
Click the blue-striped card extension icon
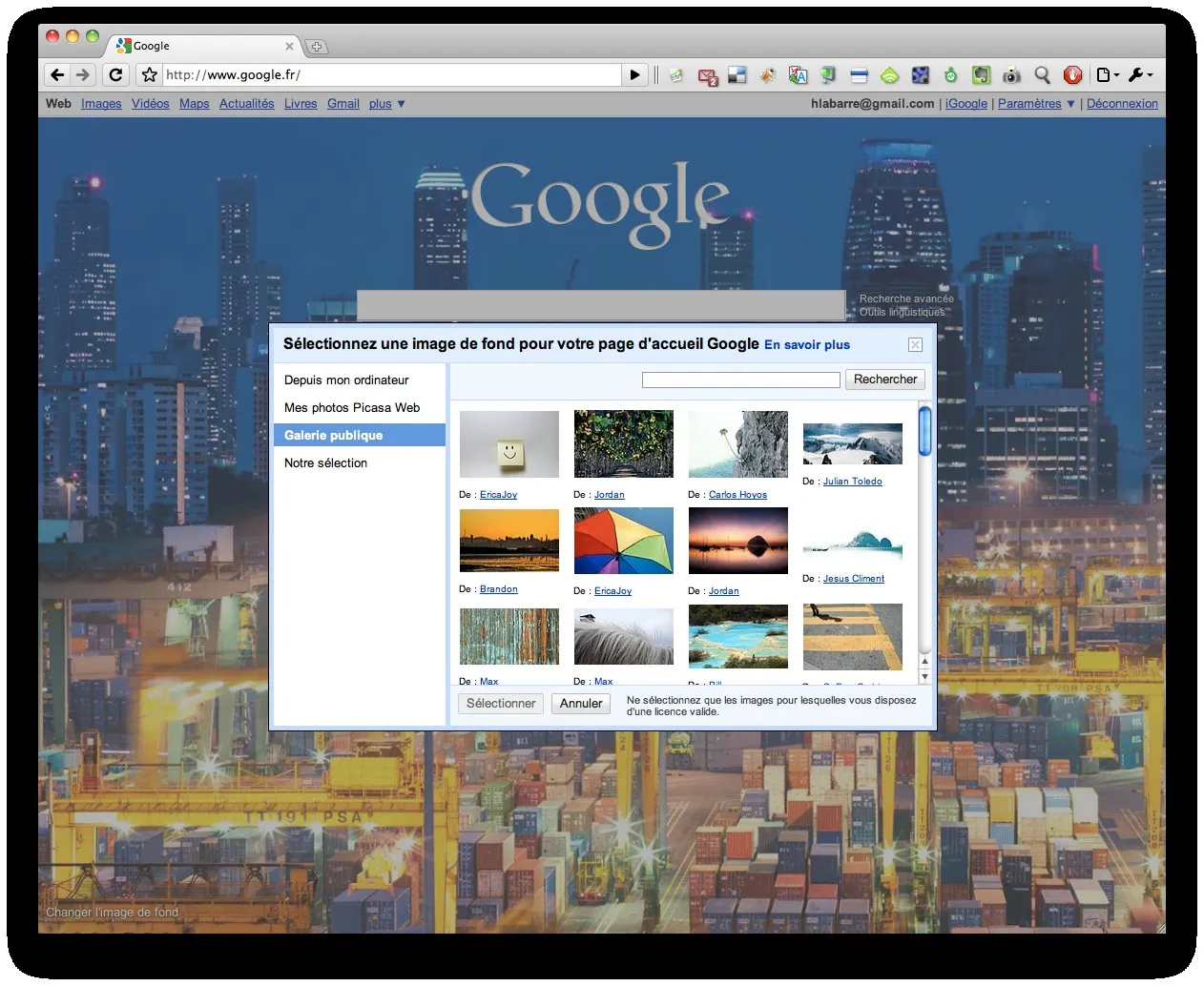(x=859, y=75)
